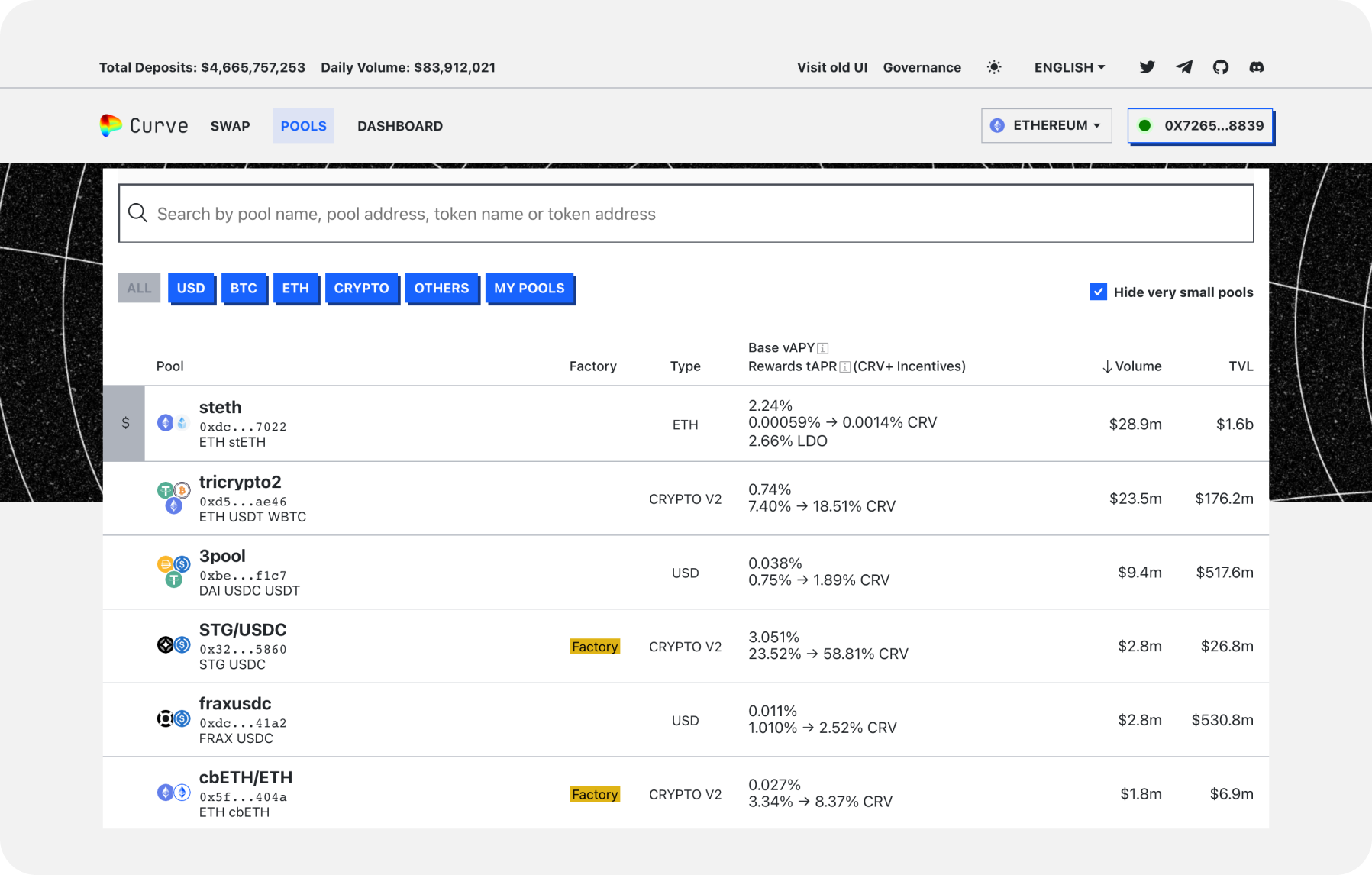This screenshot has width=1372, height=875.
Task: Filter pools by CRYPTO
Action: coord(361,288)
